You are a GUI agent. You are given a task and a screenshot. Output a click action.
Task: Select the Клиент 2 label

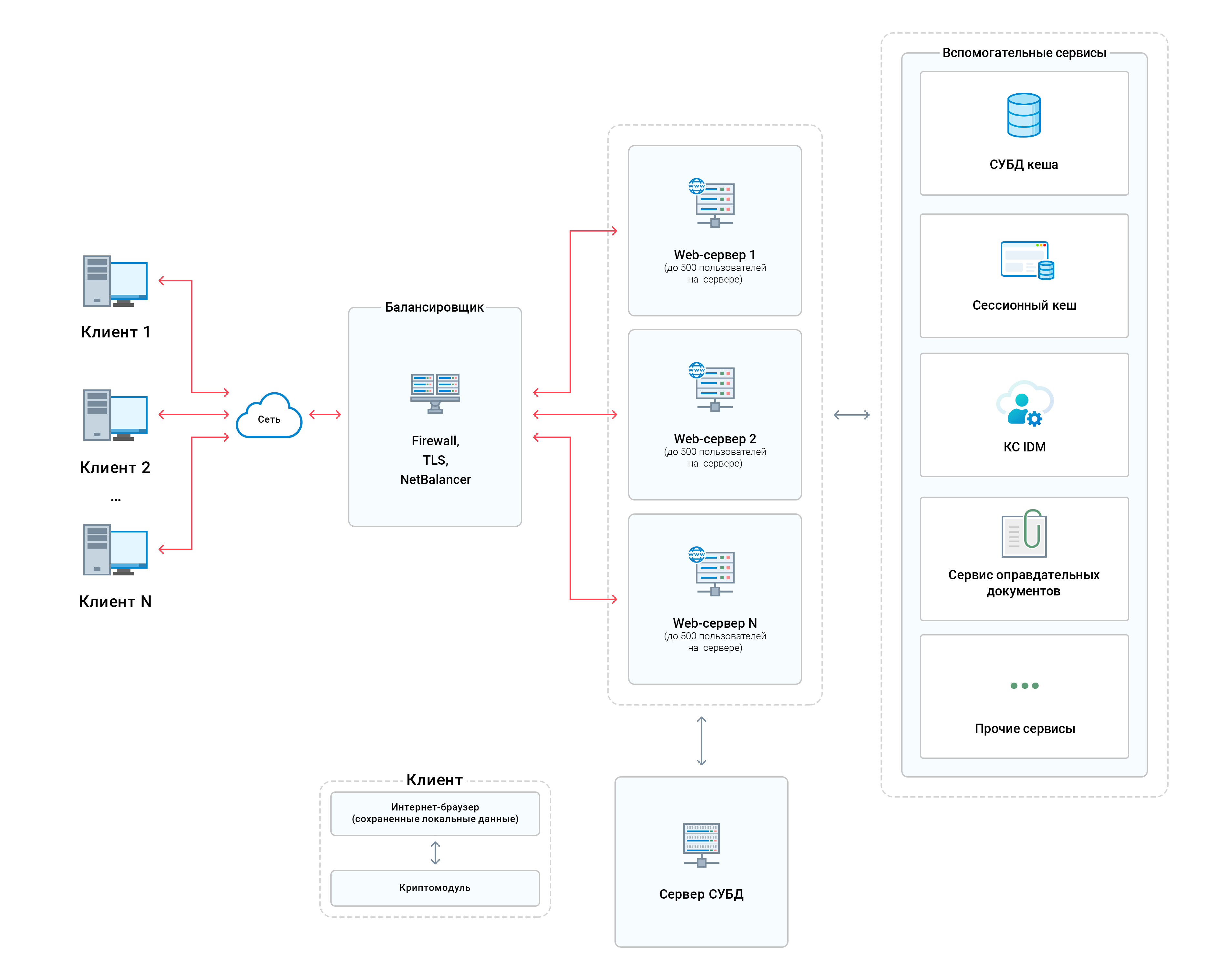[x=115, y=468]
